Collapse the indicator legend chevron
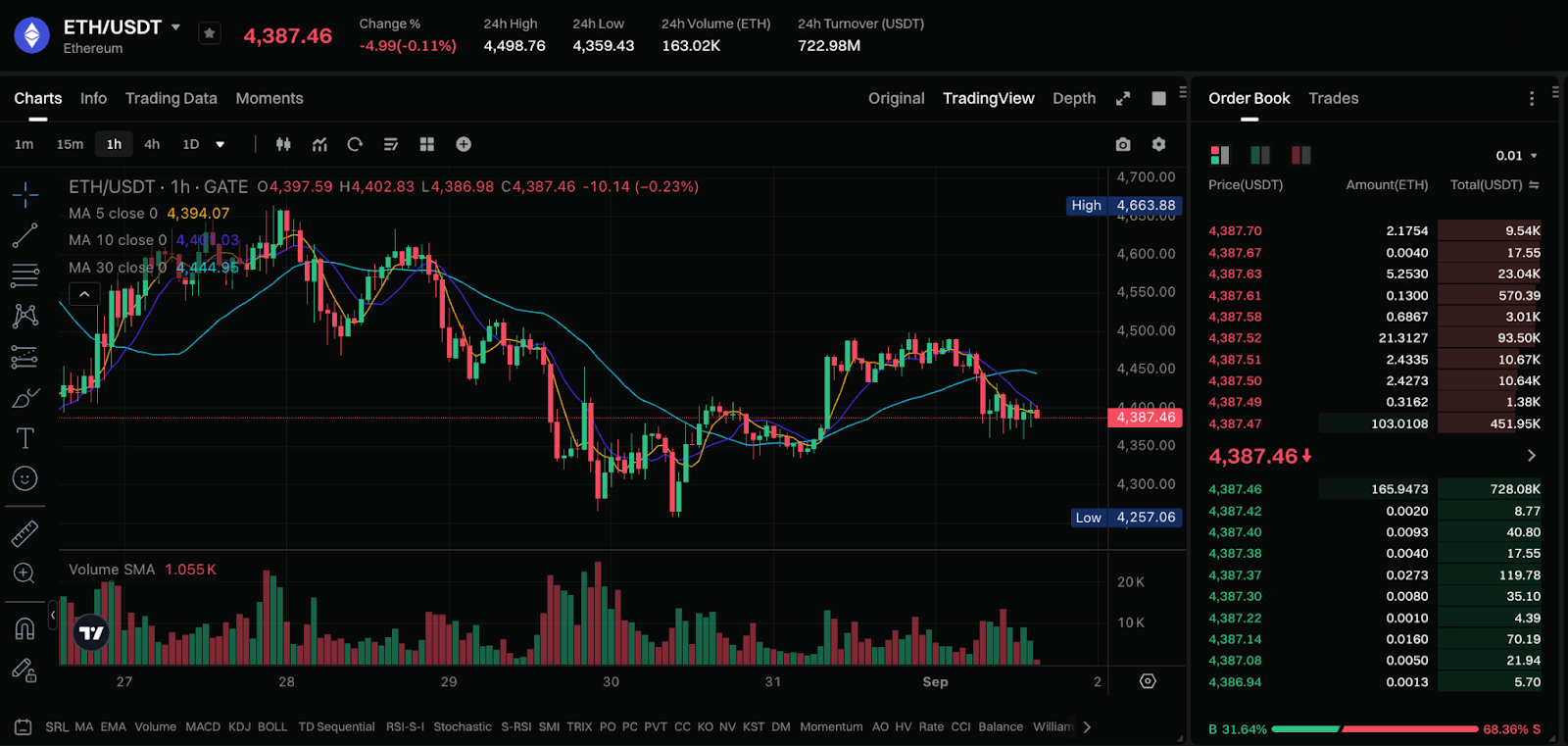 pyautogui.click(x=84, y=294)
